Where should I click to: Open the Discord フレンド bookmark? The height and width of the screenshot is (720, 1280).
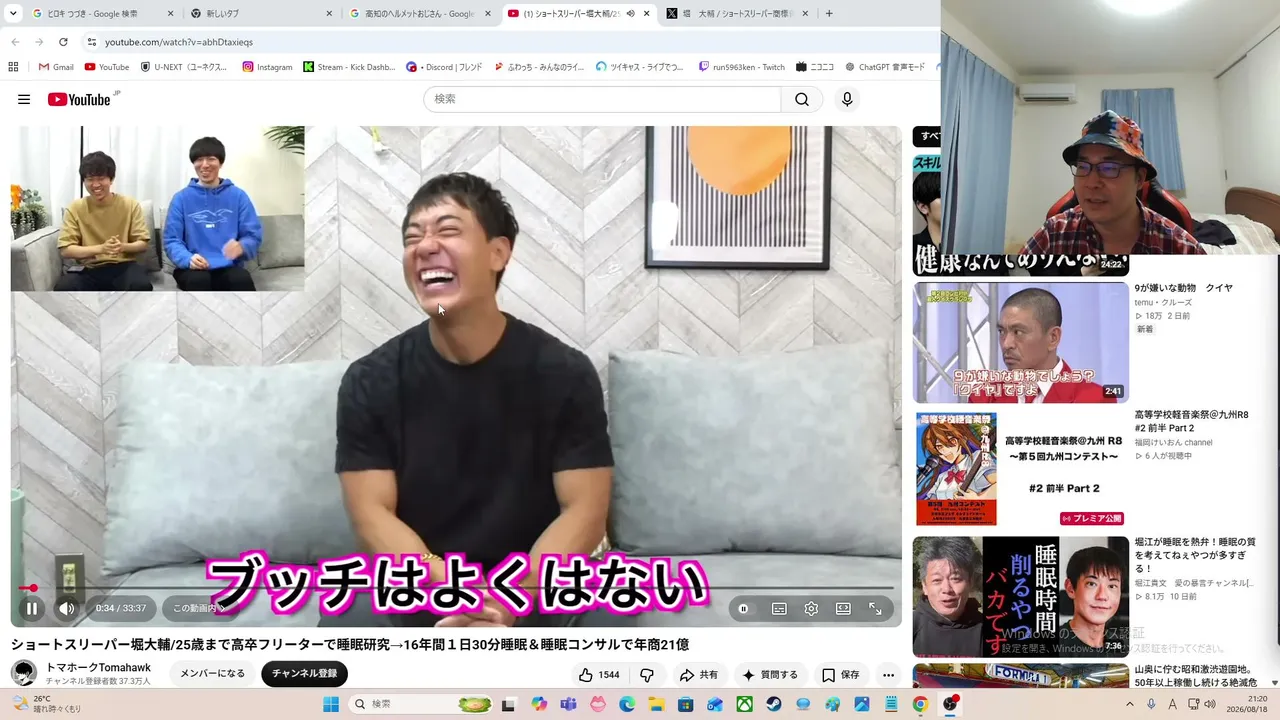tap(444, 67)
